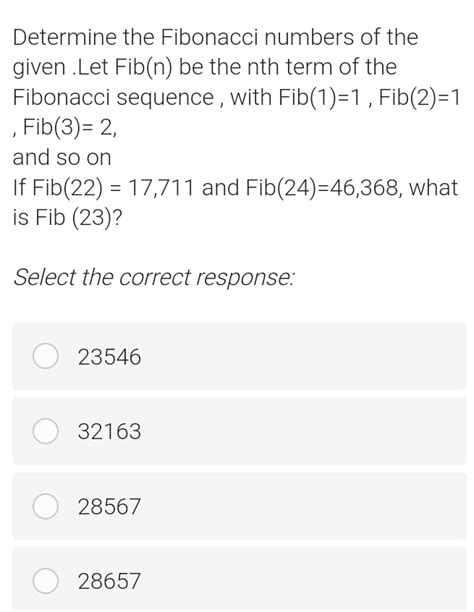Click the 32163 answer label text
The height and width of the screenshot is (612, 474).
(109, 431)
